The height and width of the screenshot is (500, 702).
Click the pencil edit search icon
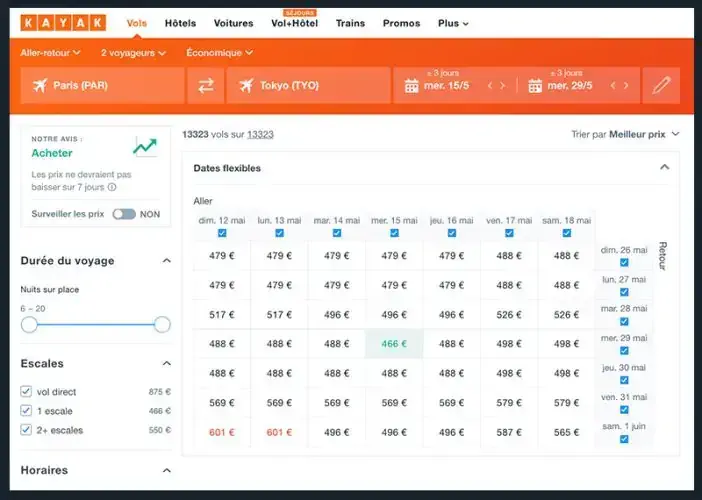click(660, 86)
